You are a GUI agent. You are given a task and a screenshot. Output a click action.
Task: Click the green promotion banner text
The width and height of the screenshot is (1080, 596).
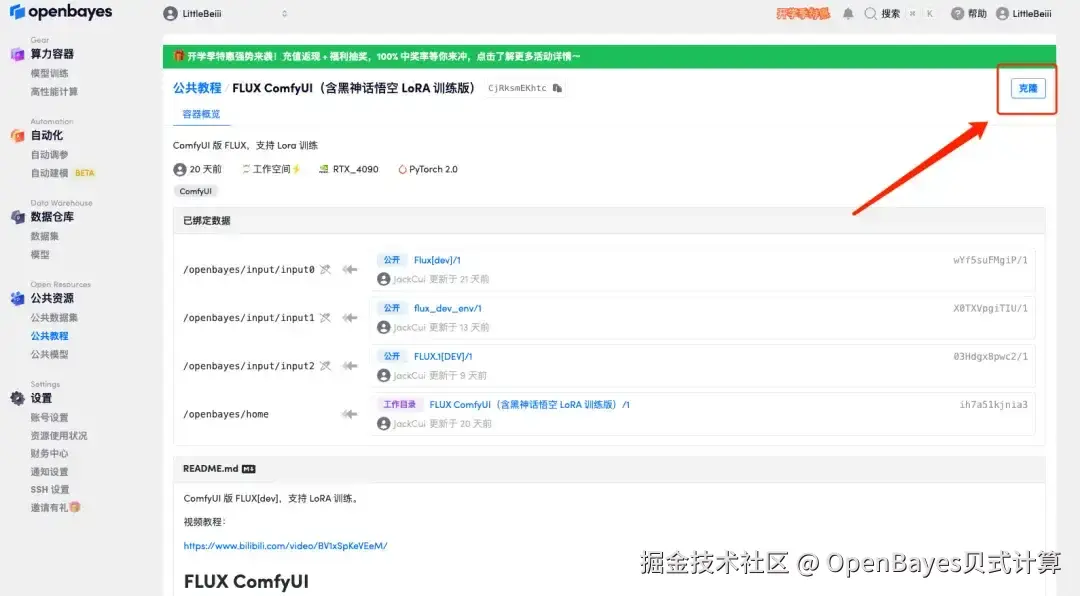coord(384,56)
